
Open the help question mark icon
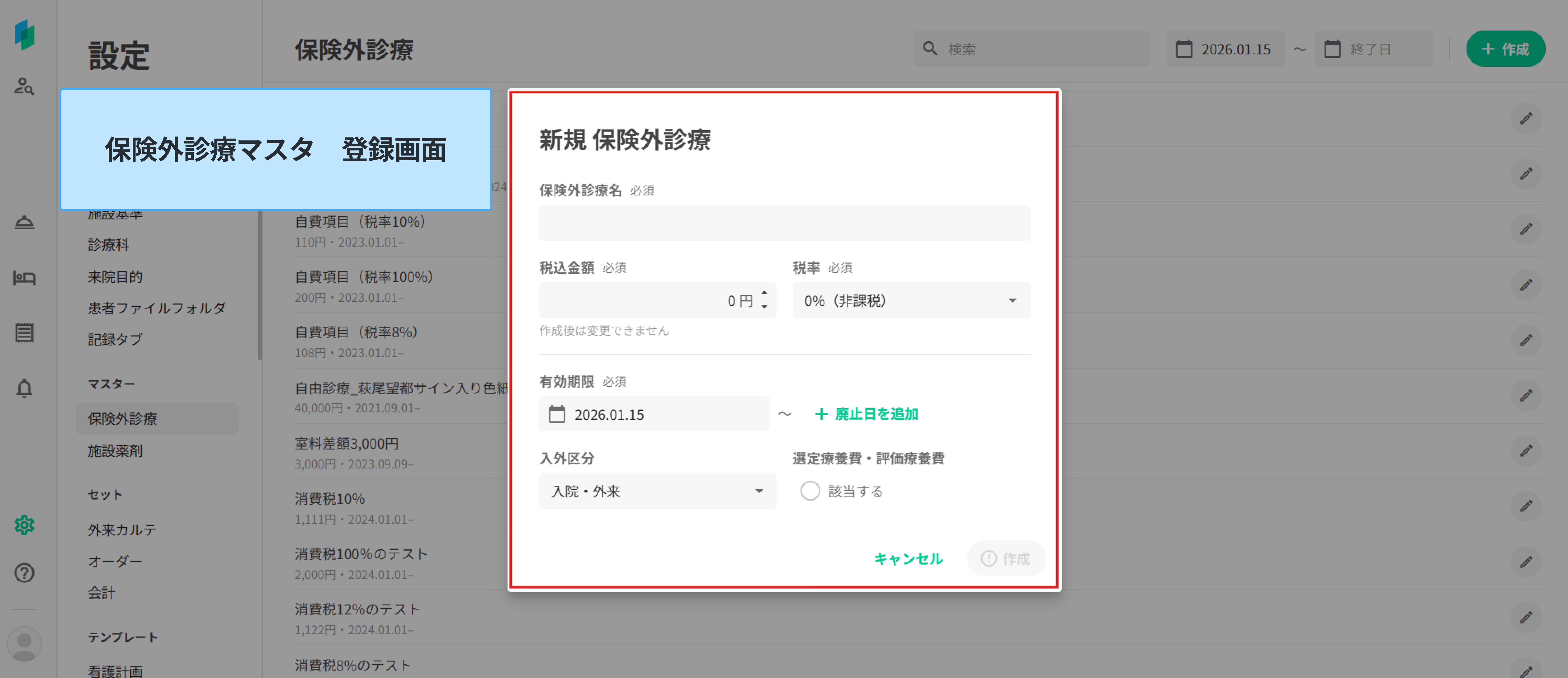[24, 573]
